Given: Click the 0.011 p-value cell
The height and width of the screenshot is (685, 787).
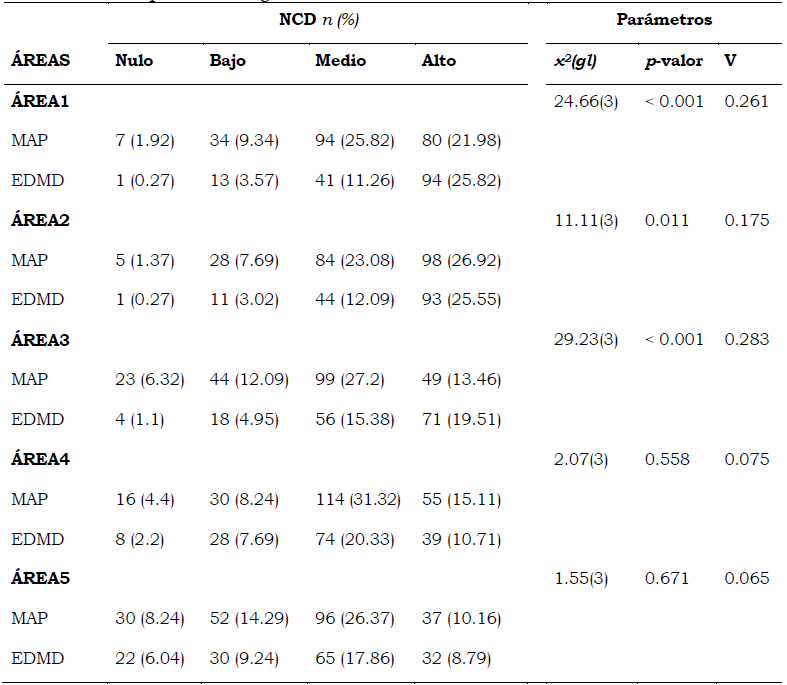Looking at the screenshot, I should pos(667,220).
